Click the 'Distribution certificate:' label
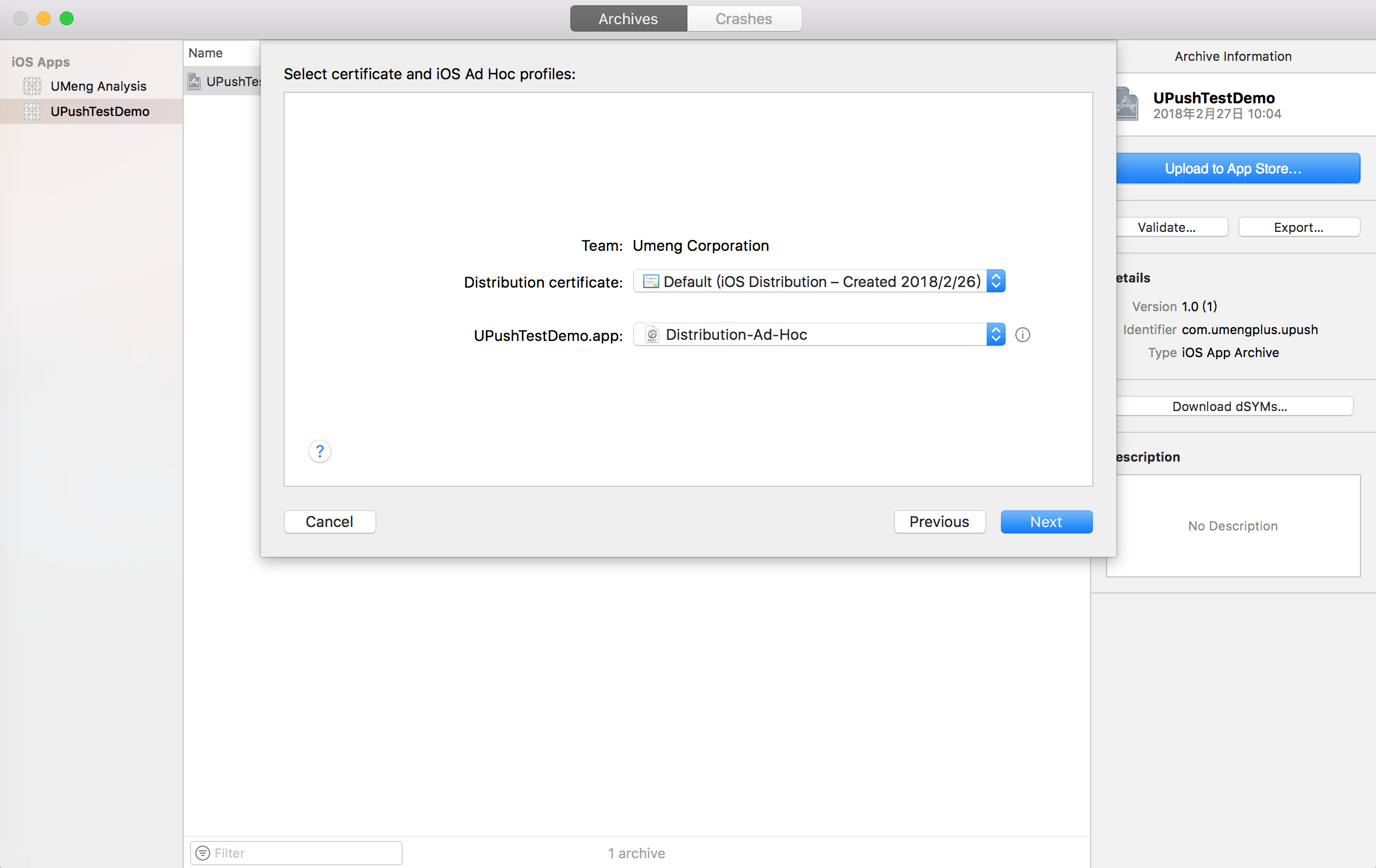 [543, 282]
